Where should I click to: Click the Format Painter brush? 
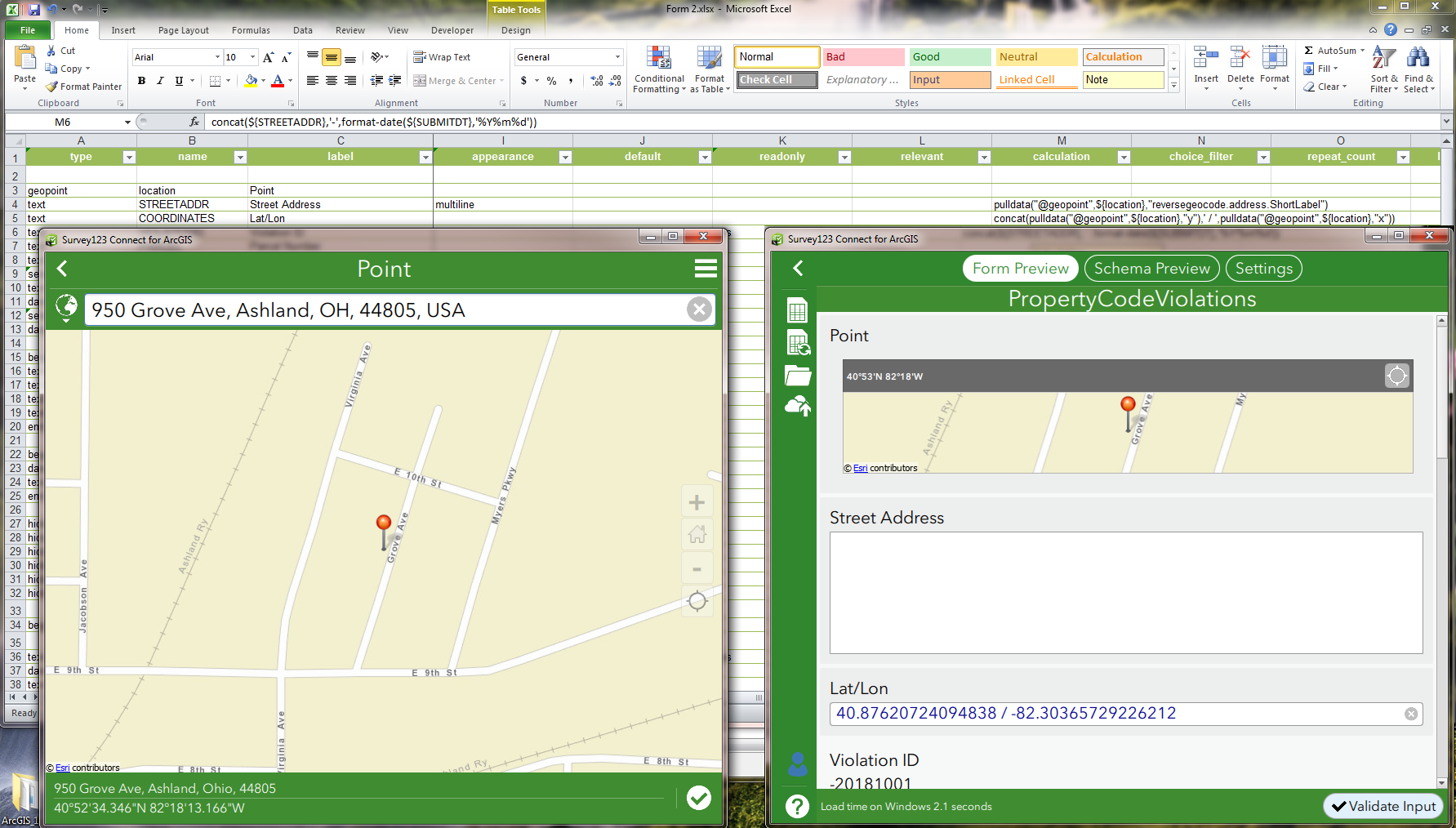(x=51, y=87)
